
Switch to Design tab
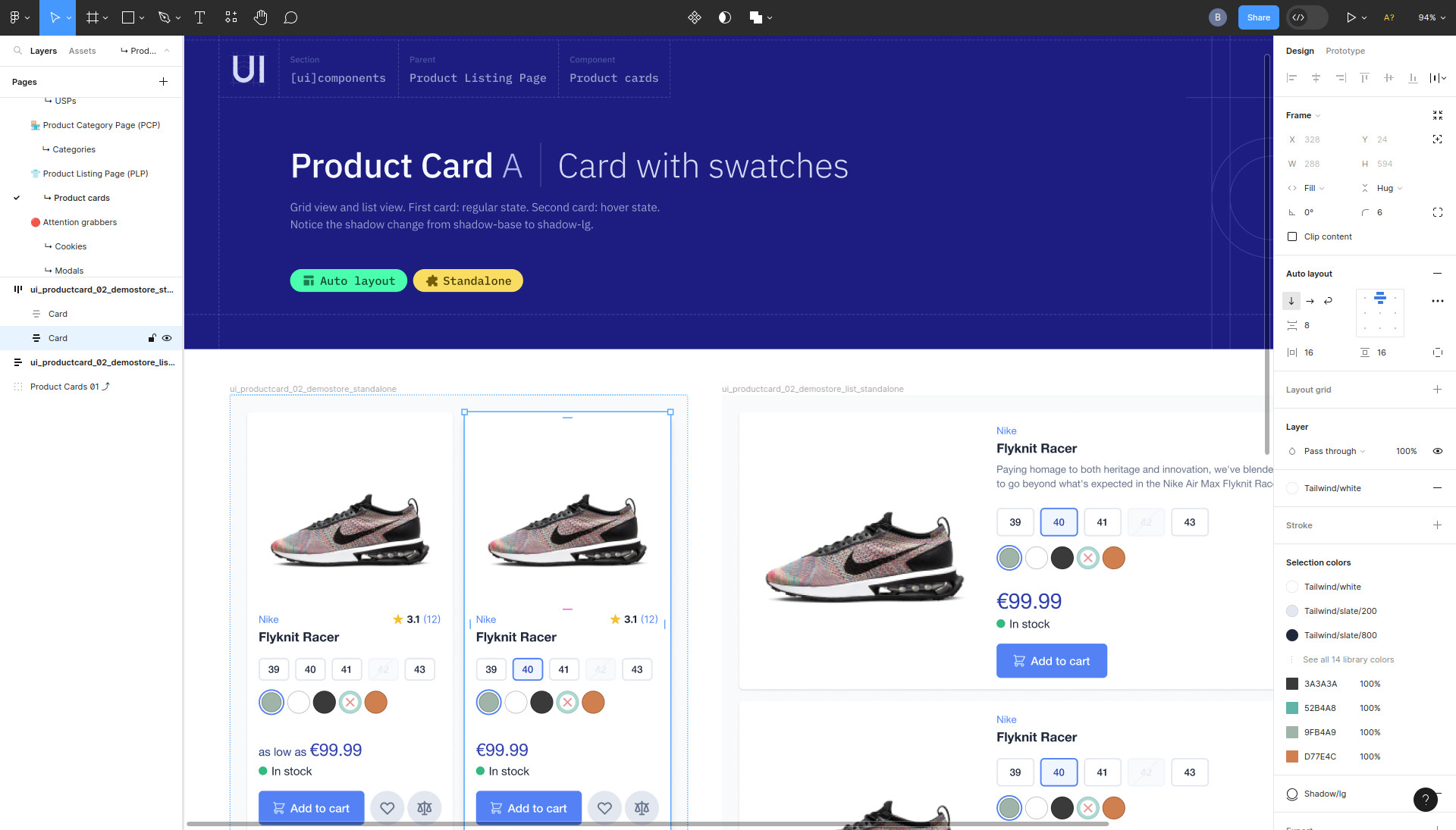point(1300,50)
